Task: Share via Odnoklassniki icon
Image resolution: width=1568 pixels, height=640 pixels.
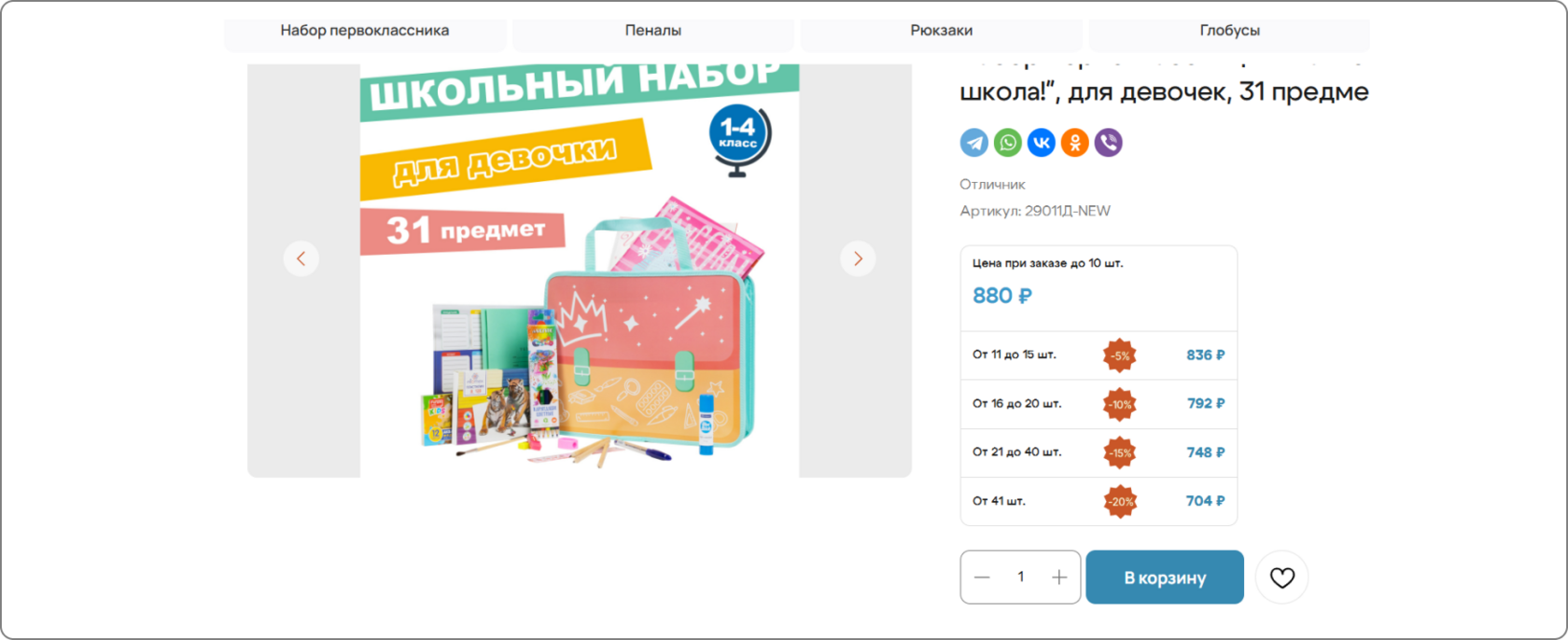Action: [1075, 143]
